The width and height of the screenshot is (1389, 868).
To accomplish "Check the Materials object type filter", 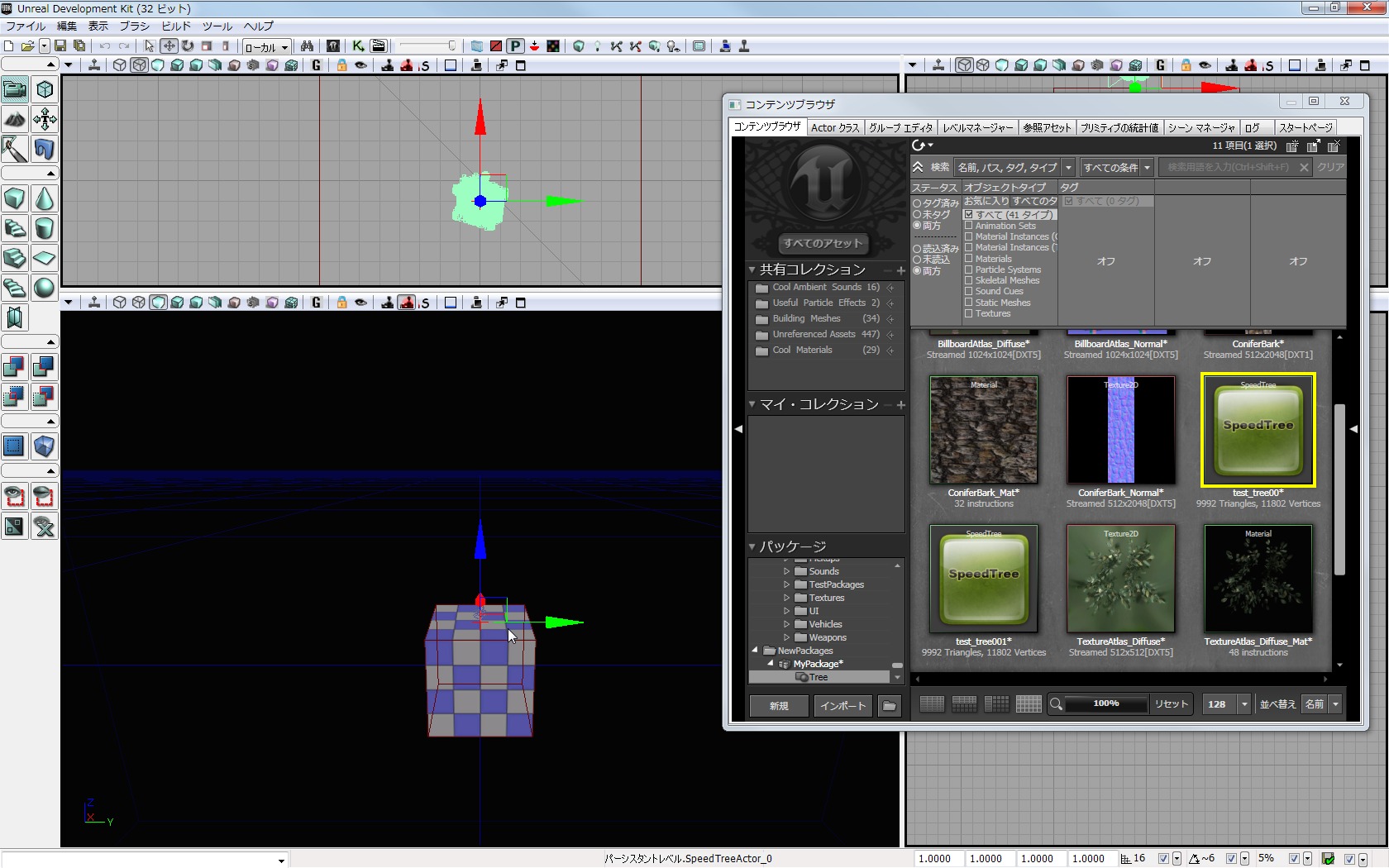I will pyautogui.click(x=969, y=259).
